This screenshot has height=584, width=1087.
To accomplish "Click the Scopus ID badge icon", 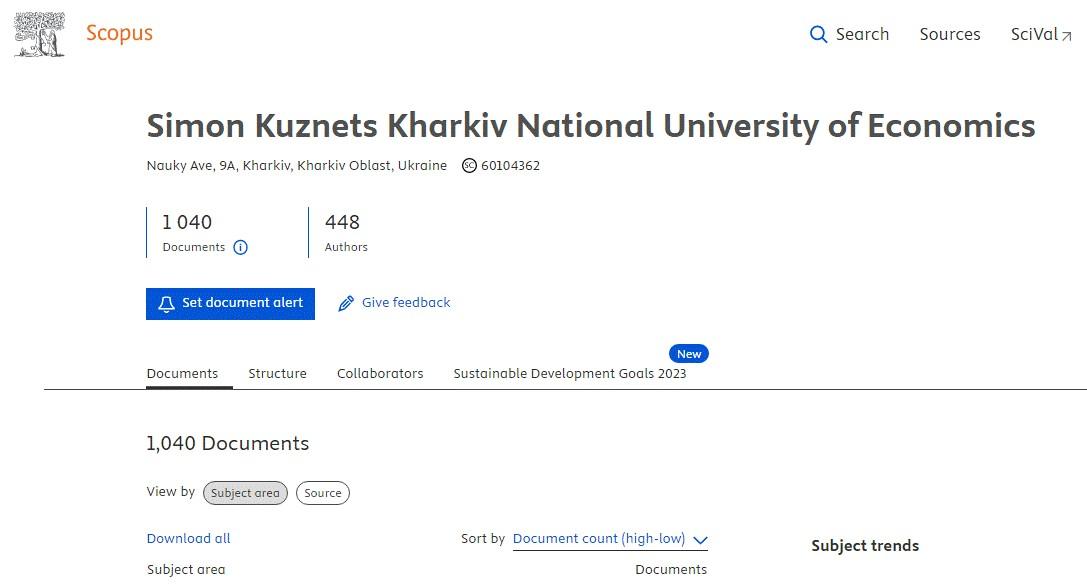I will click(469, 166).
